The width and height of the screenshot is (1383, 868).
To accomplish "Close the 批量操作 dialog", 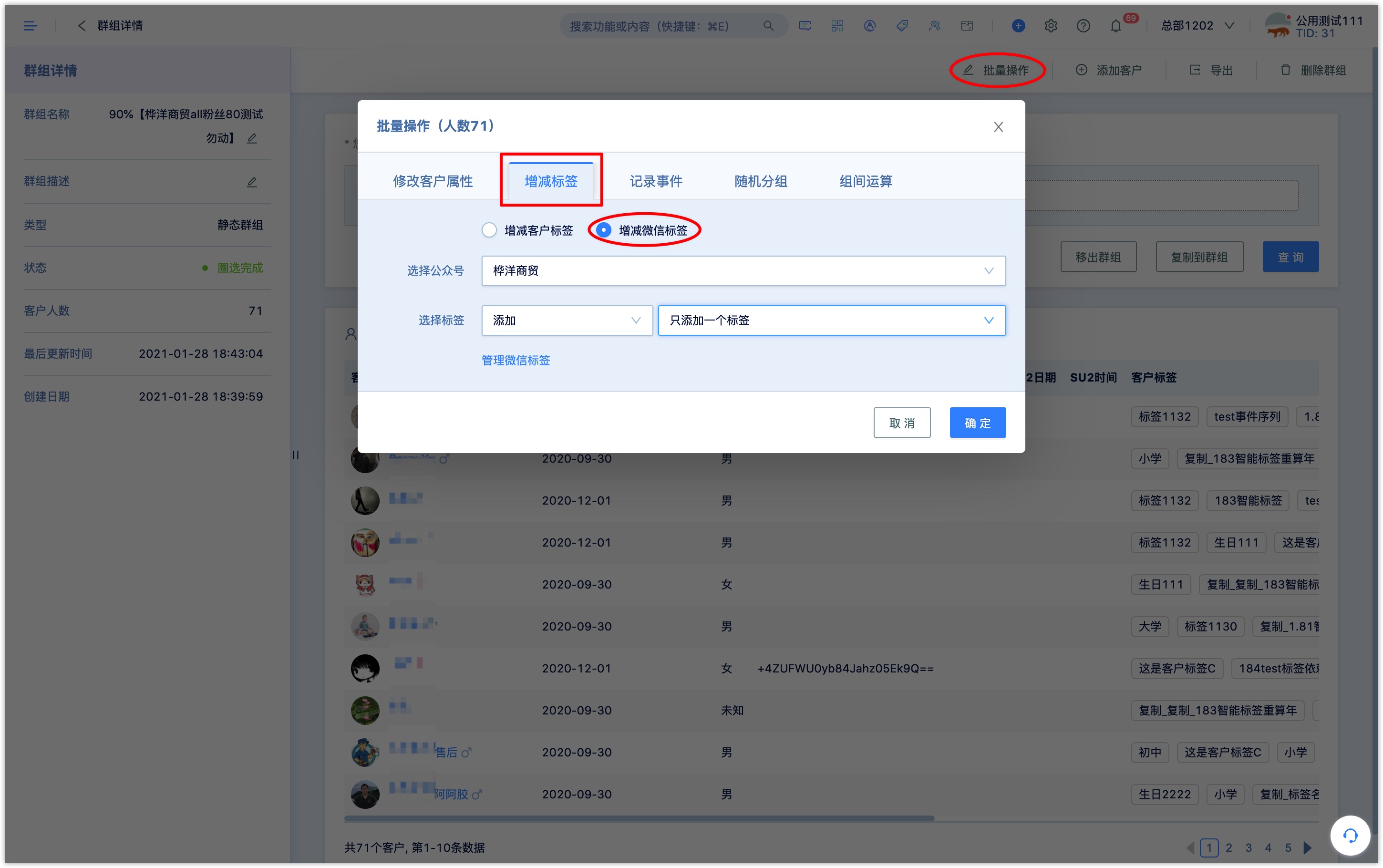I will click(x=999, y=127).
